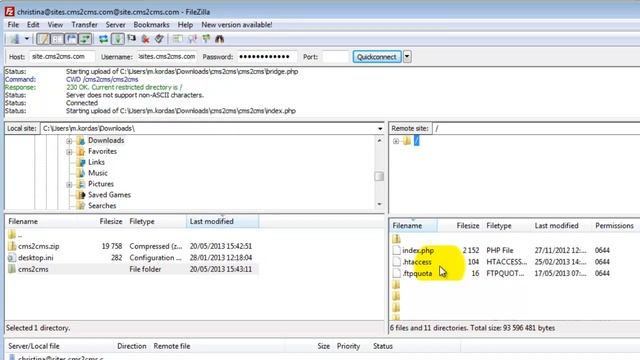Viewport: 640px width, 360px height.
Task: Select Music in the local tree
Action: [98, 173]
